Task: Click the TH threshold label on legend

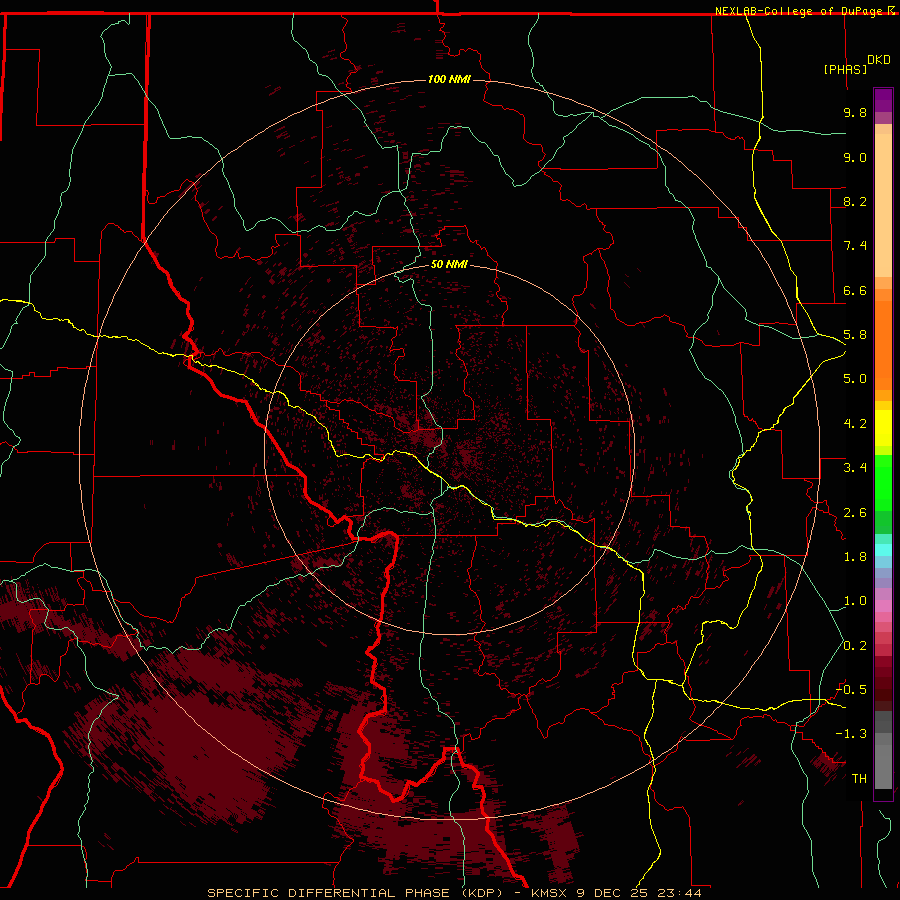Action: coord(859,779)
